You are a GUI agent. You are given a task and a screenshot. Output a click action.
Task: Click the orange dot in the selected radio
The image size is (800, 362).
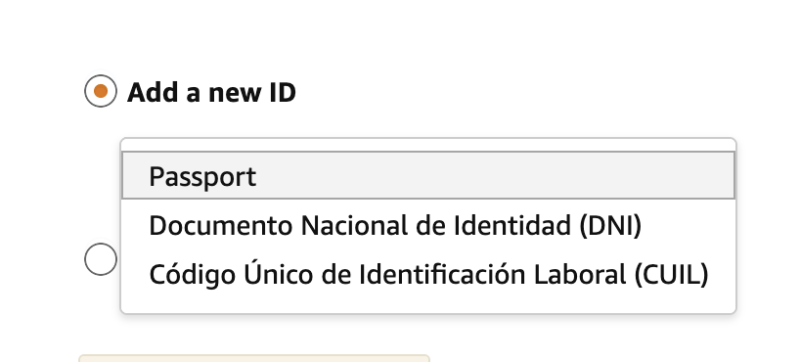(x=101, y=91)
